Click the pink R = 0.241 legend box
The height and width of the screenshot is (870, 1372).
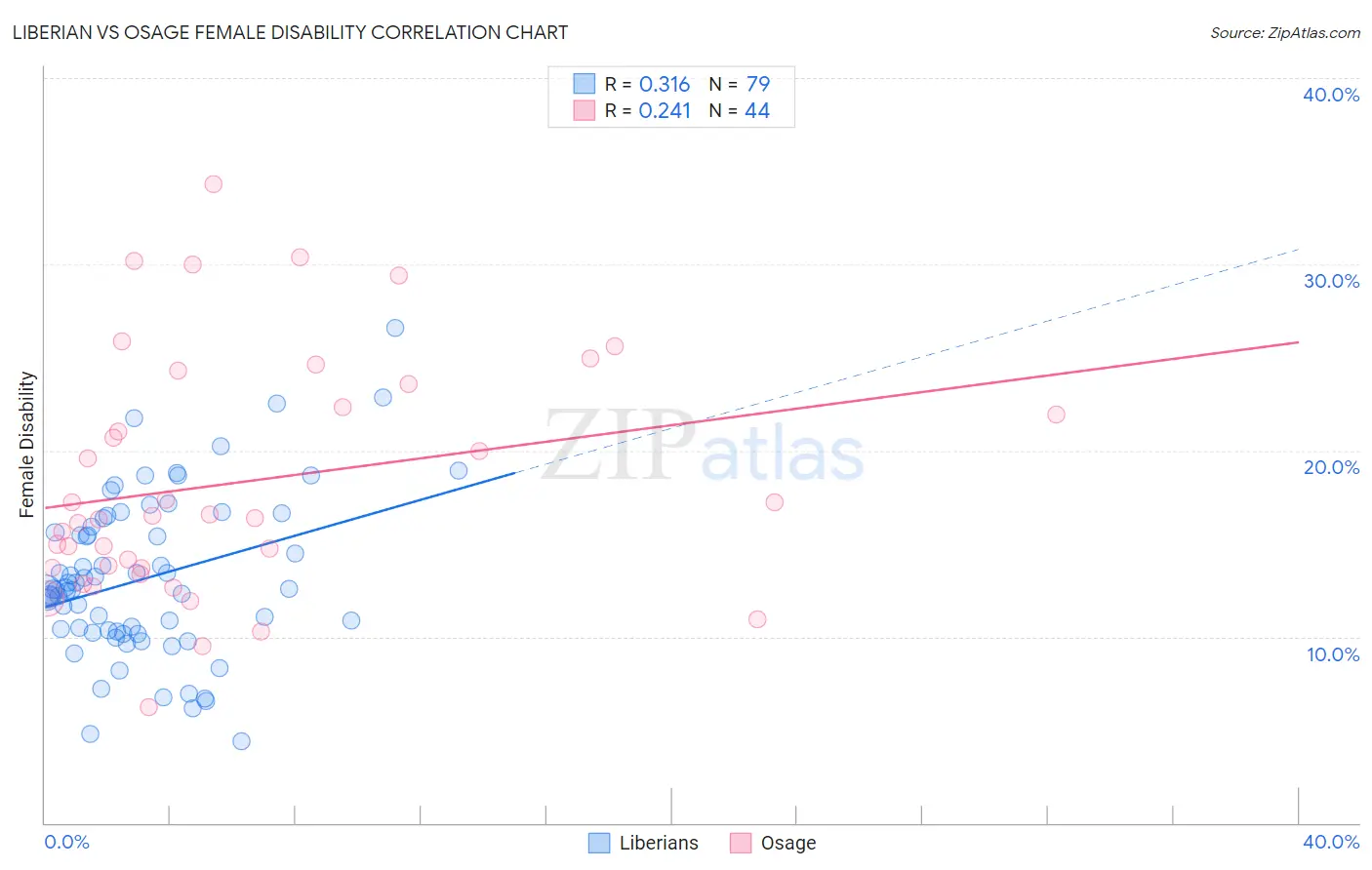[584, 110]
